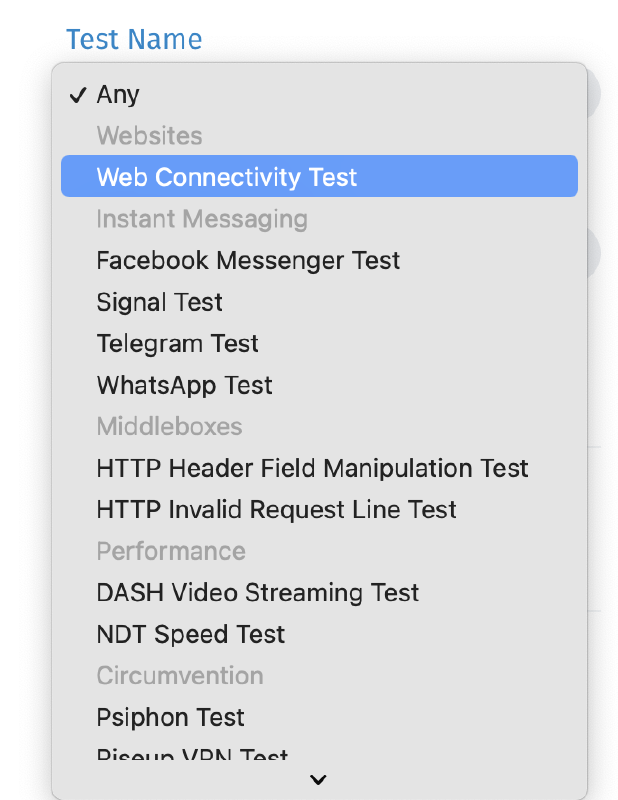
Task: Choose the NDT Speed Test option
Action: point(190,634)
